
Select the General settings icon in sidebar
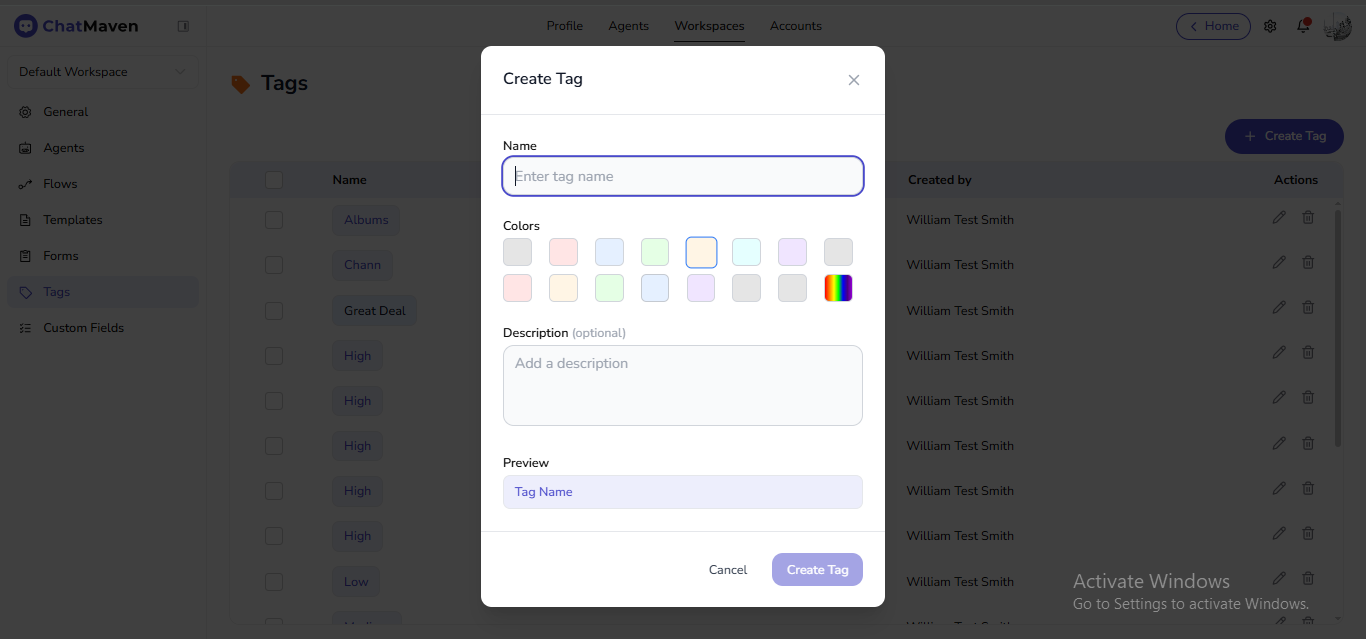click(25, 111)
